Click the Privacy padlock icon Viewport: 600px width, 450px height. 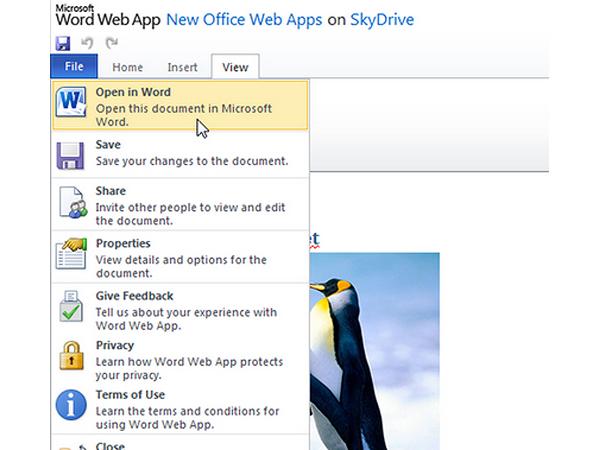pyautogui.click(x=71, y=356)
